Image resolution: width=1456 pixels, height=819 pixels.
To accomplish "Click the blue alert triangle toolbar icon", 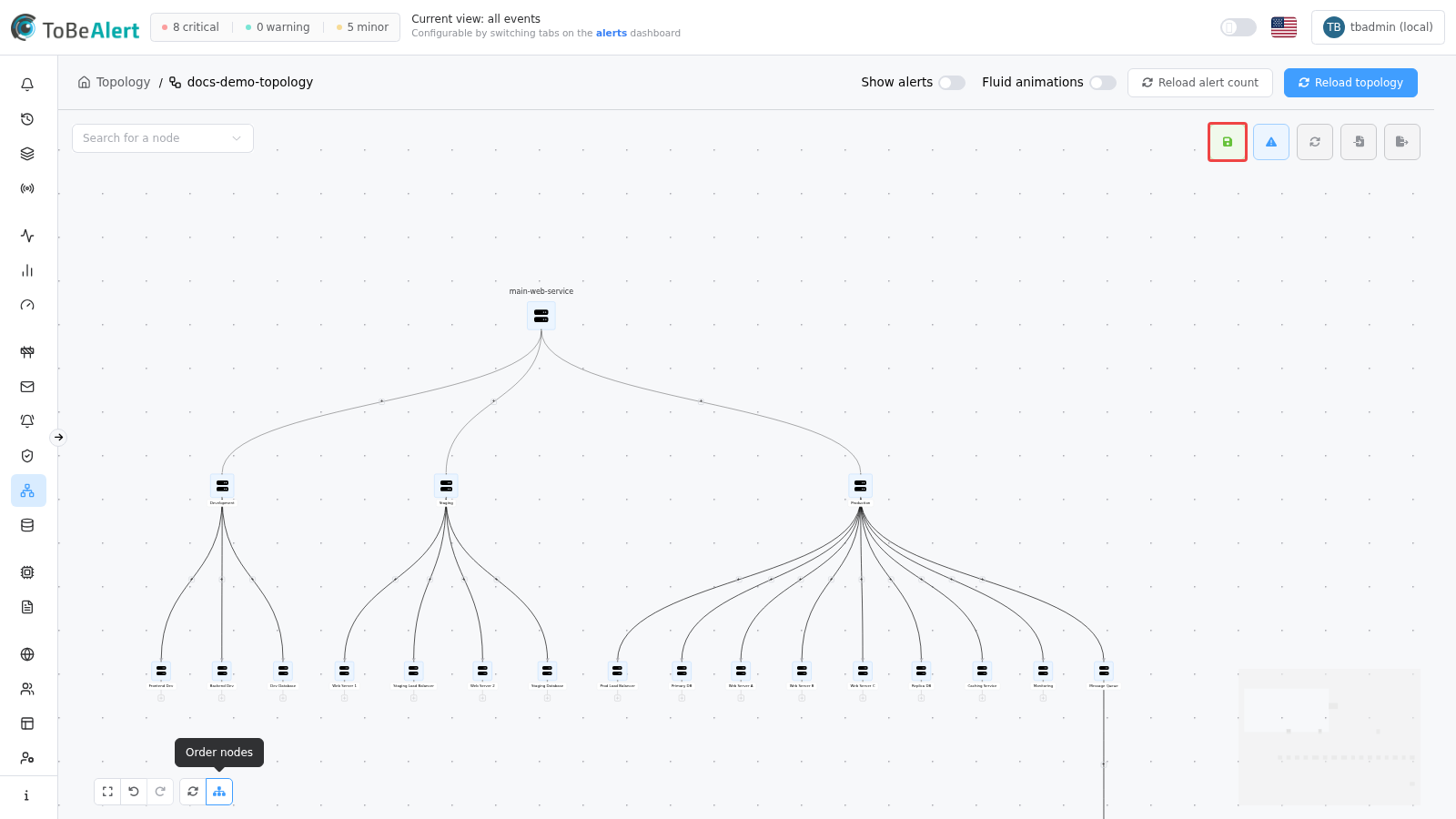I will tap(1271, 142).
